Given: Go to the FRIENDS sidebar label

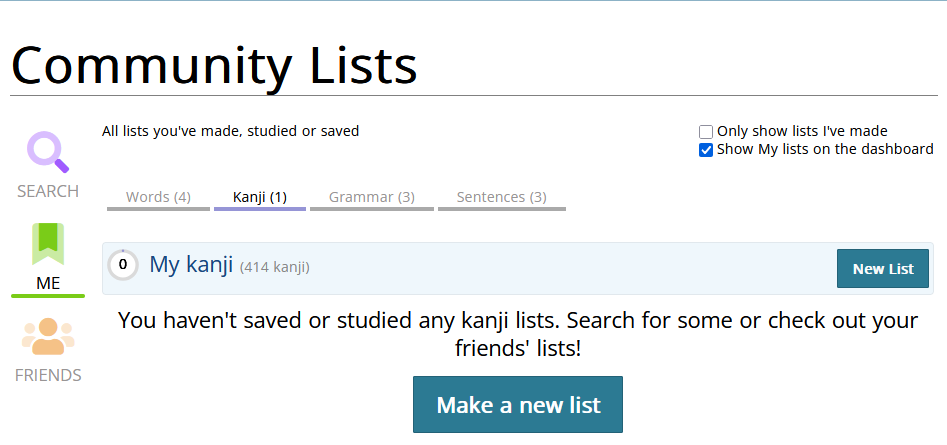Looking at the screenshot, I should pyautogui.click(x=48, y=375).
